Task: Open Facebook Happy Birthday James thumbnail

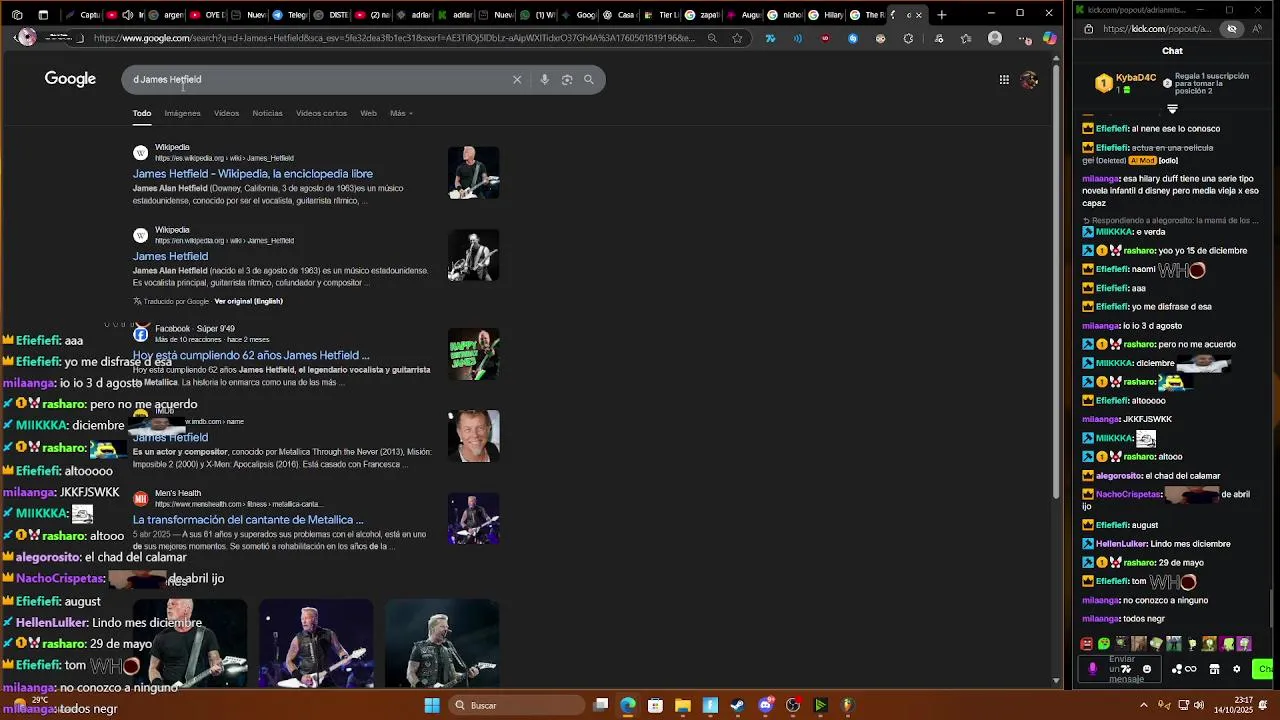Action: [x=473, y=354]
